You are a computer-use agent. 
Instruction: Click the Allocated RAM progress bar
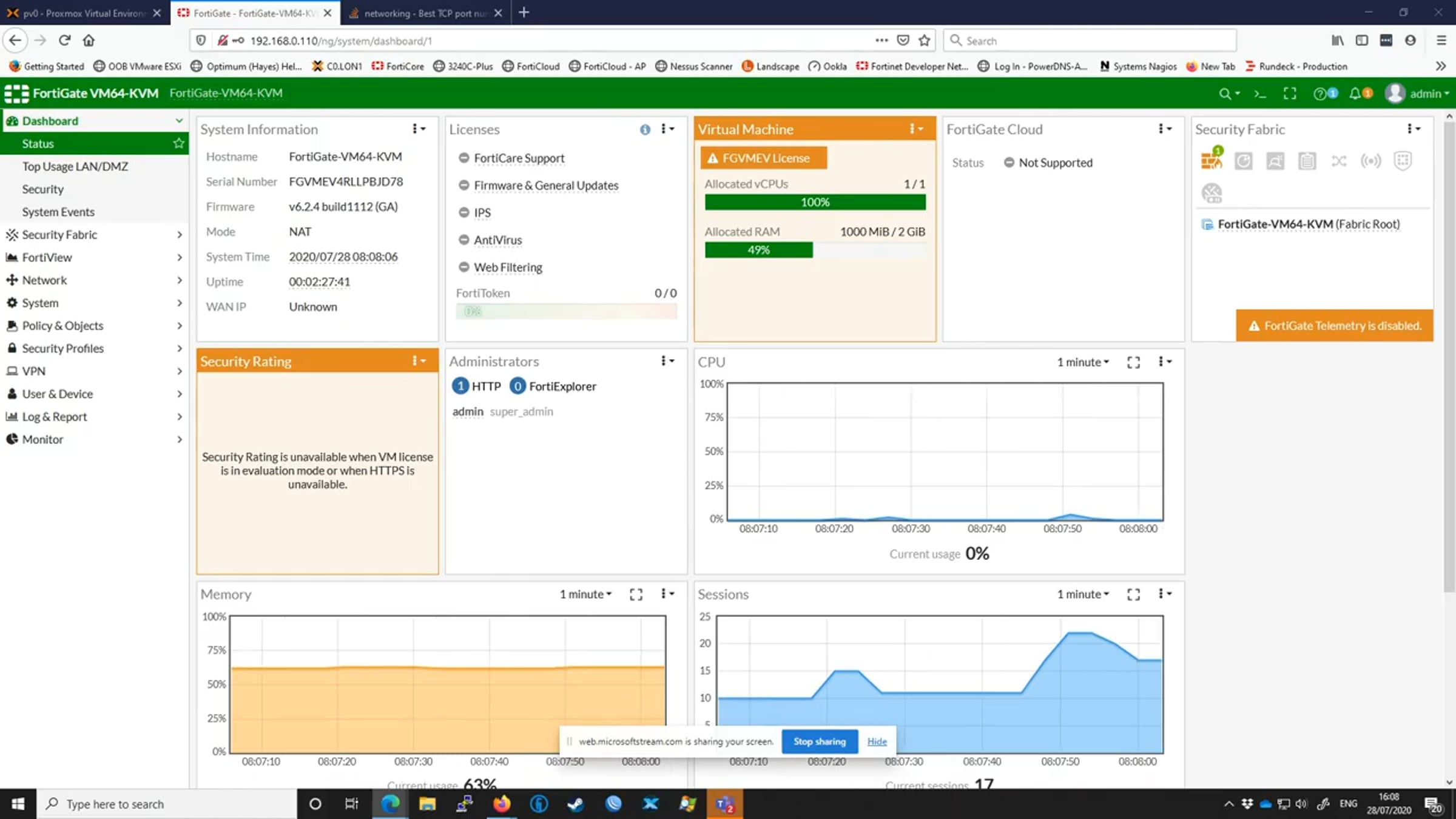pyautogui.click(x=815, y=250)
